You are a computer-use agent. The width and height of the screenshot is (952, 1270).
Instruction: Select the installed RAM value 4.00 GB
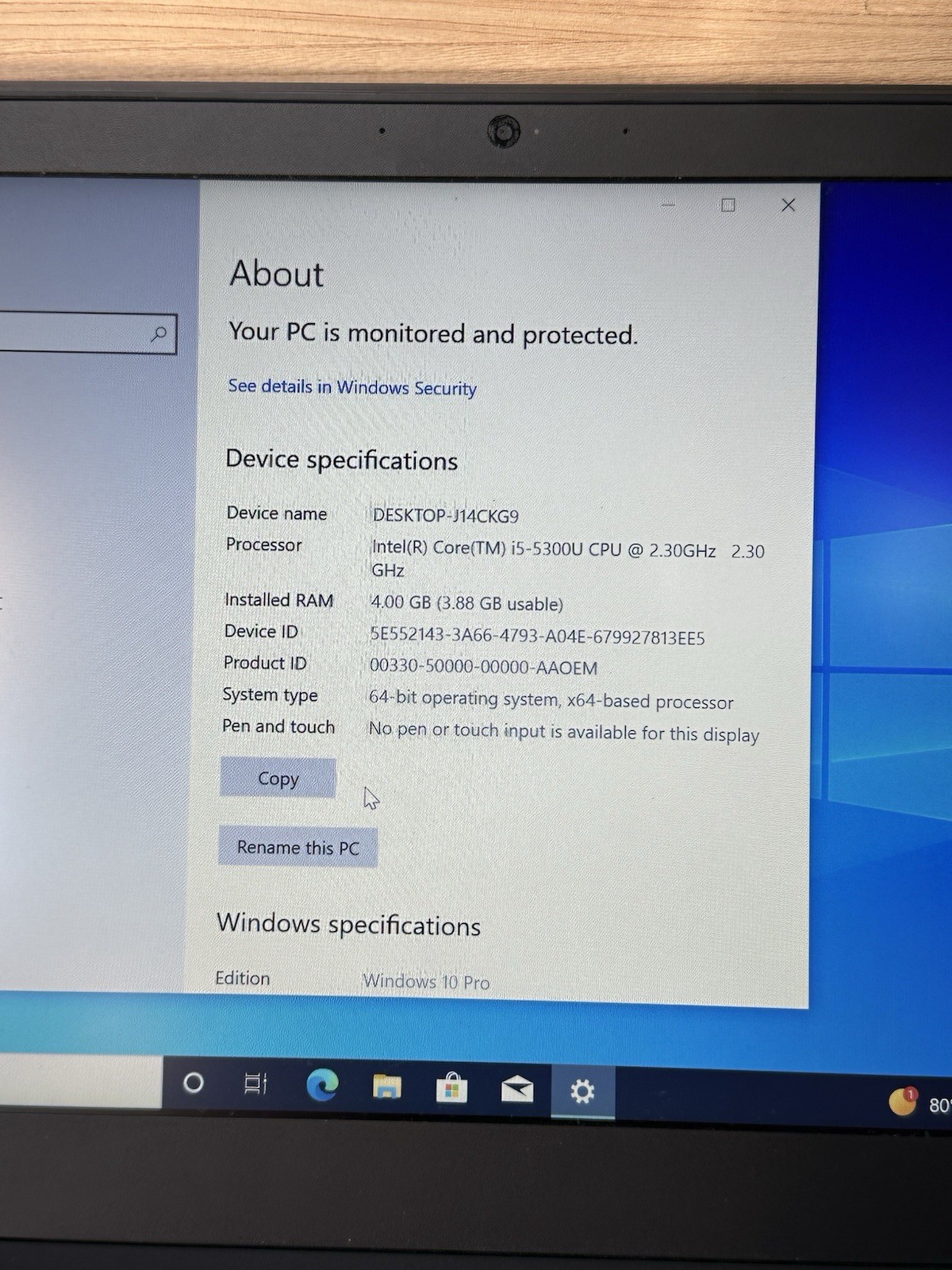466,603
